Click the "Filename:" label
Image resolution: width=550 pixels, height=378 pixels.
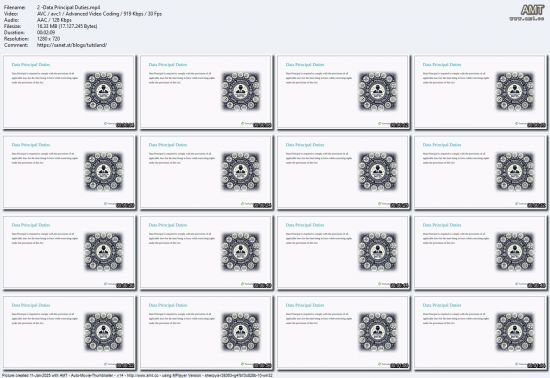pyautogui.click(x=15, y=7)
